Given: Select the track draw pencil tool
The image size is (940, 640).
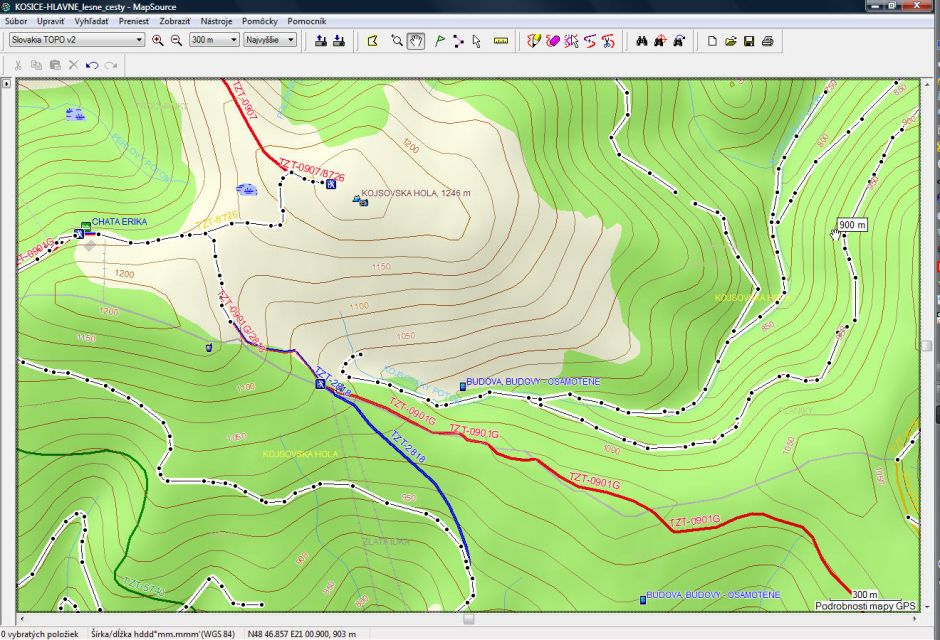Looking at the screenshot, I should pos(534,41).
